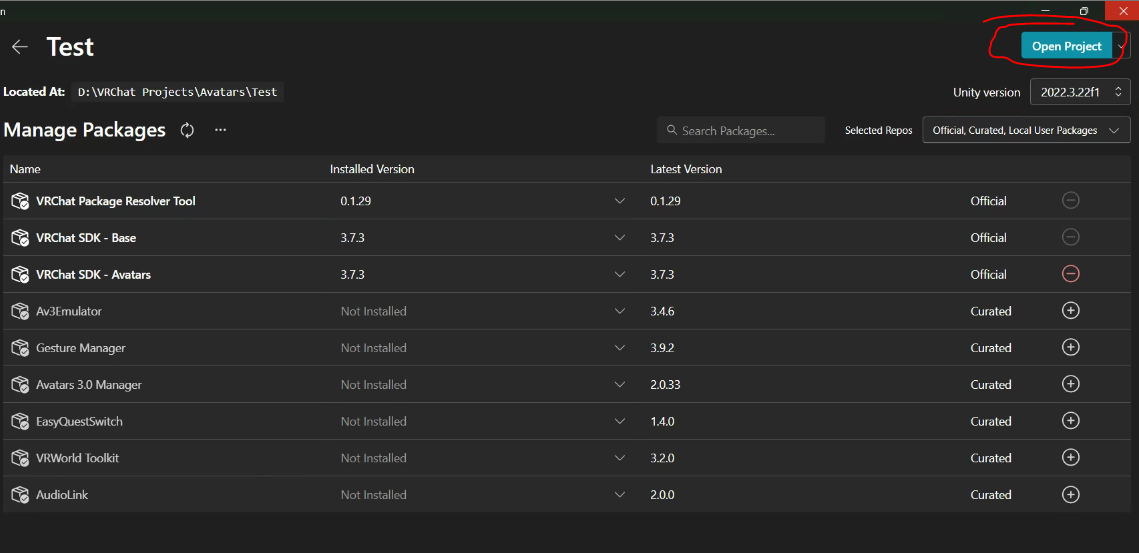The height and width of the screenshot is (553, 1139).
Task: Click the Installed Version column header
Action: pyautogui.click(x=372, y=169)
